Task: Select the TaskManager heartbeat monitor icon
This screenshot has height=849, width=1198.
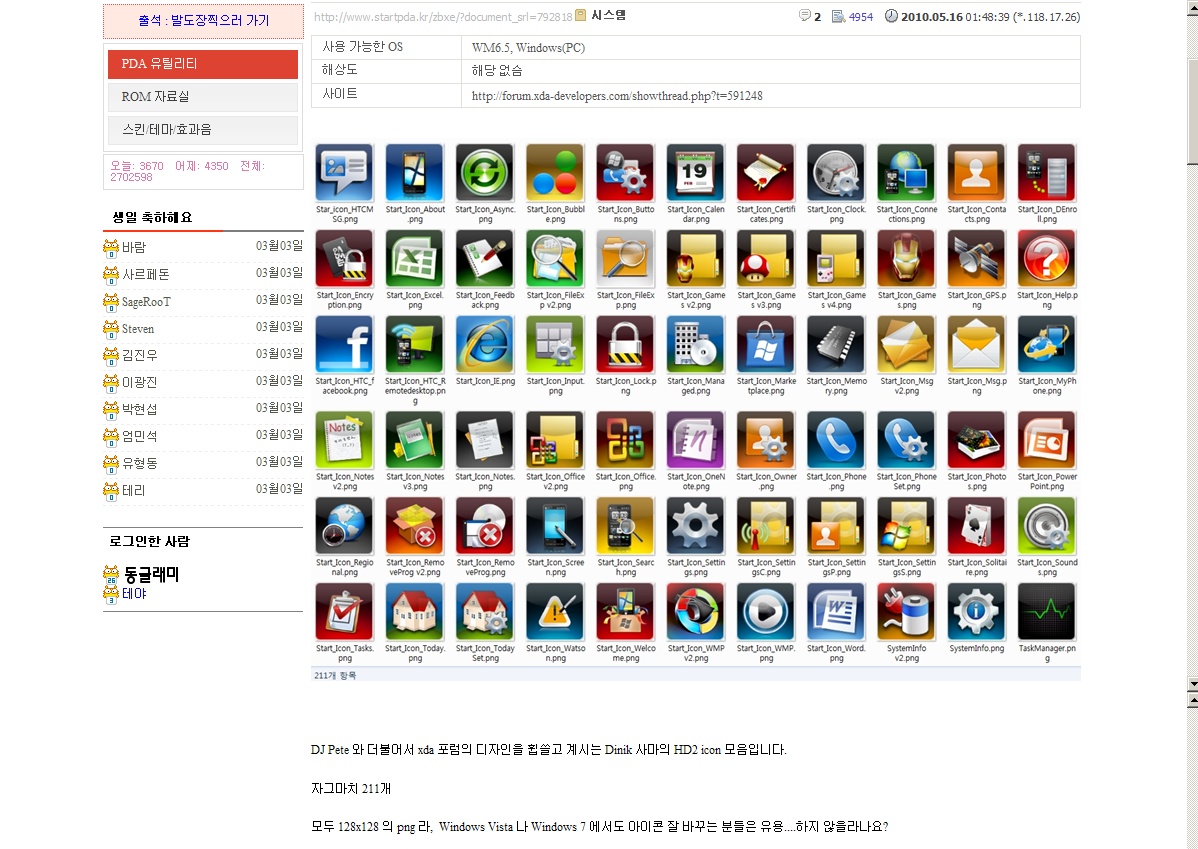Action: click(1047, 612)
